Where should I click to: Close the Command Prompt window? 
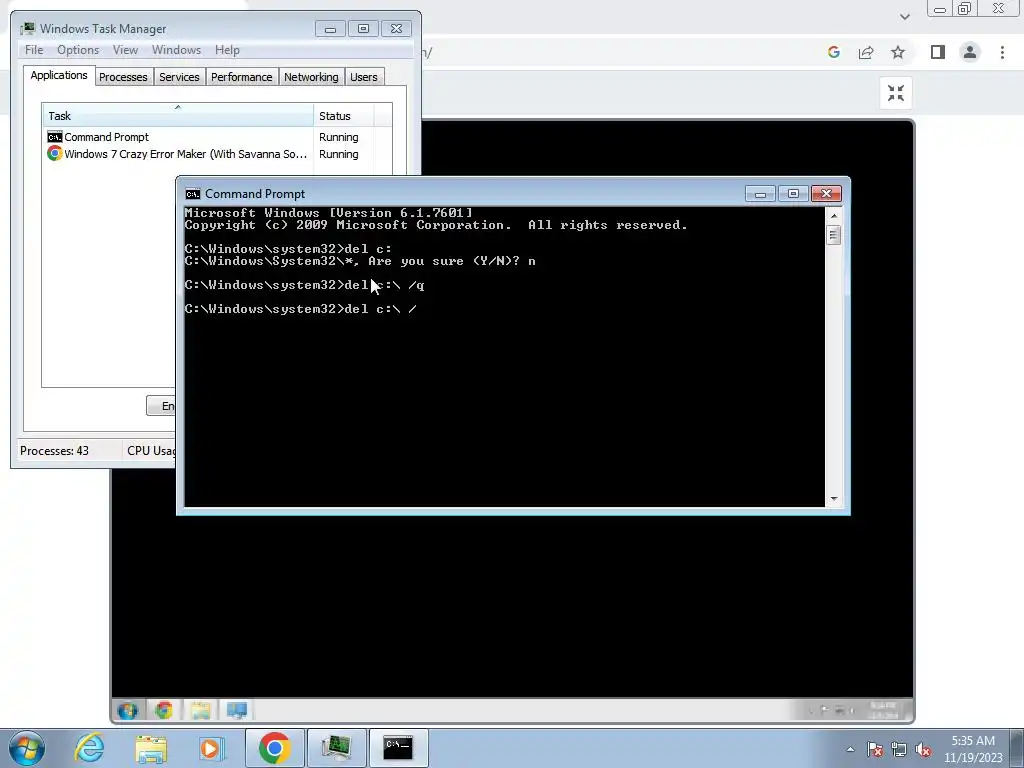pyautogui.click(x=826, y=193)
